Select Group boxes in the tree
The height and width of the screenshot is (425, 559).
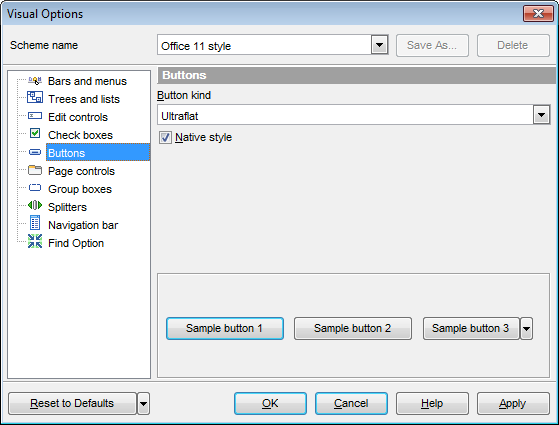(x=80, y=189)
